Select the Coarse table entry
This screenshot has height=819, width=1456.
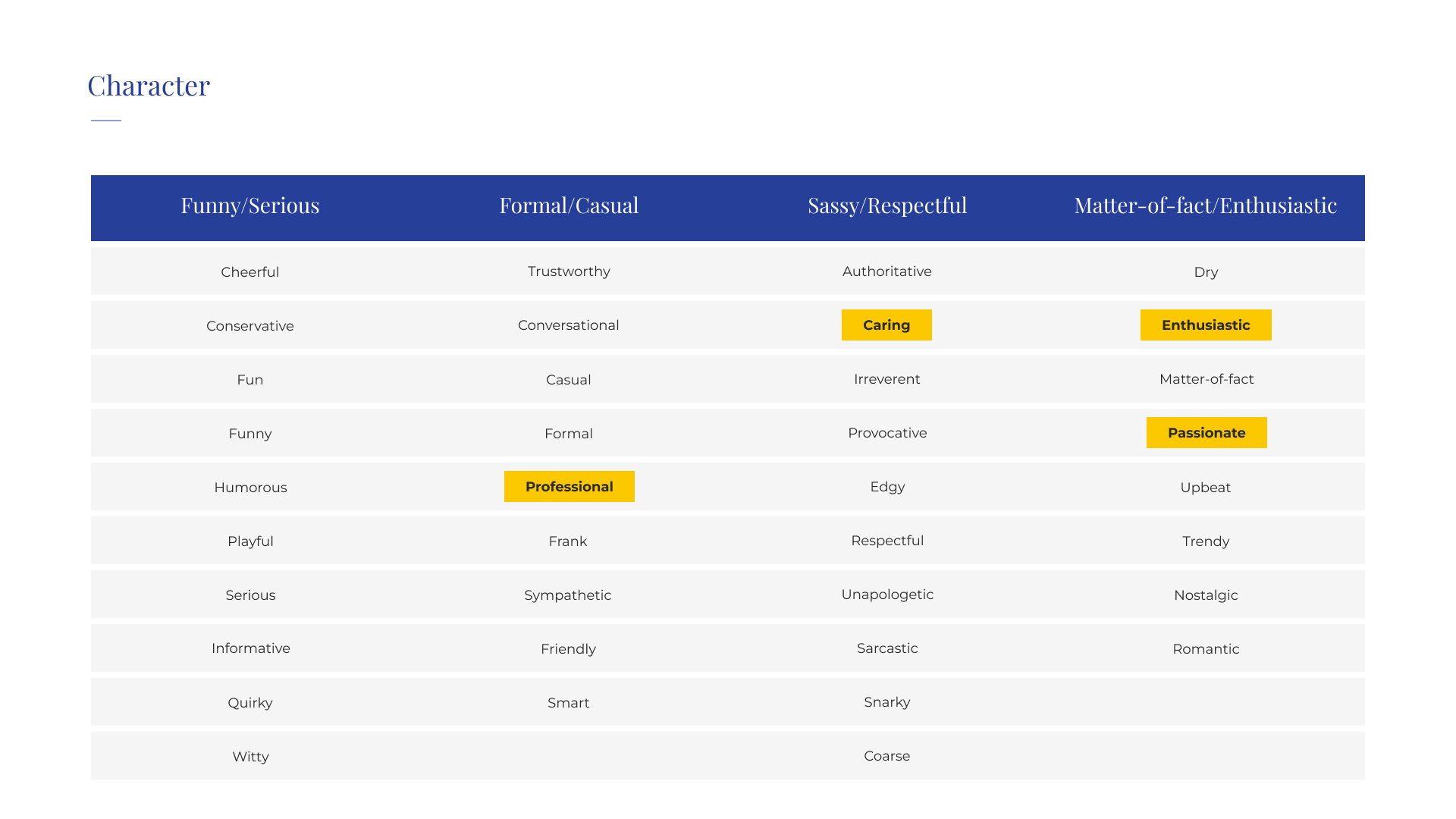(x=887, y=756)
